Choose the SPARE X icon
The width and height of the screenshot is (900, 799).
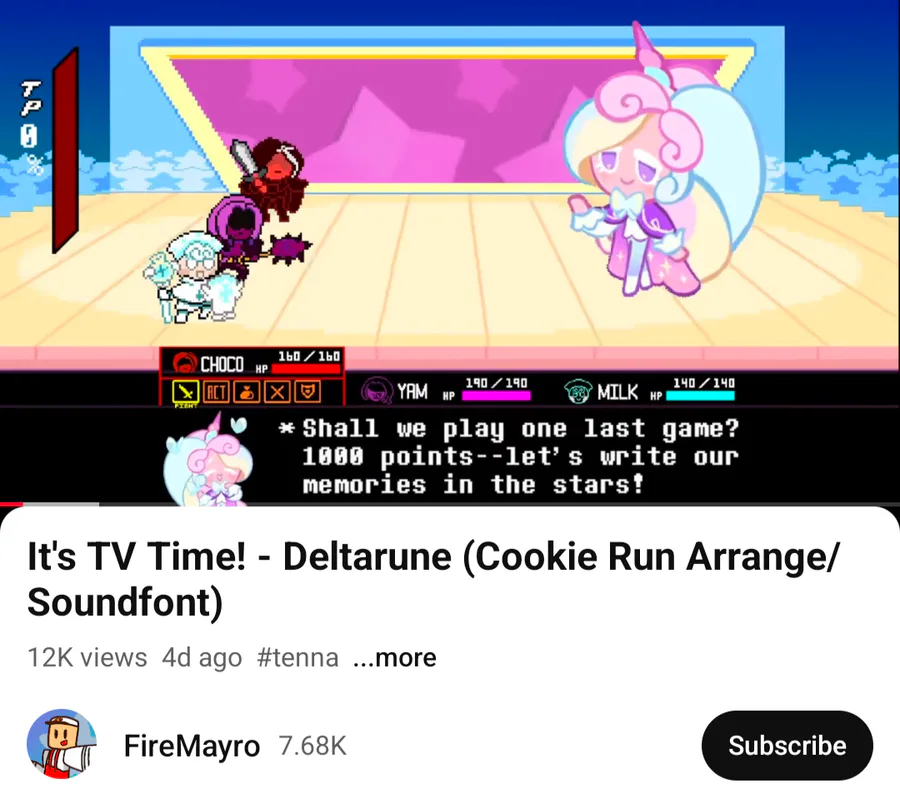[x=277, y=392]
